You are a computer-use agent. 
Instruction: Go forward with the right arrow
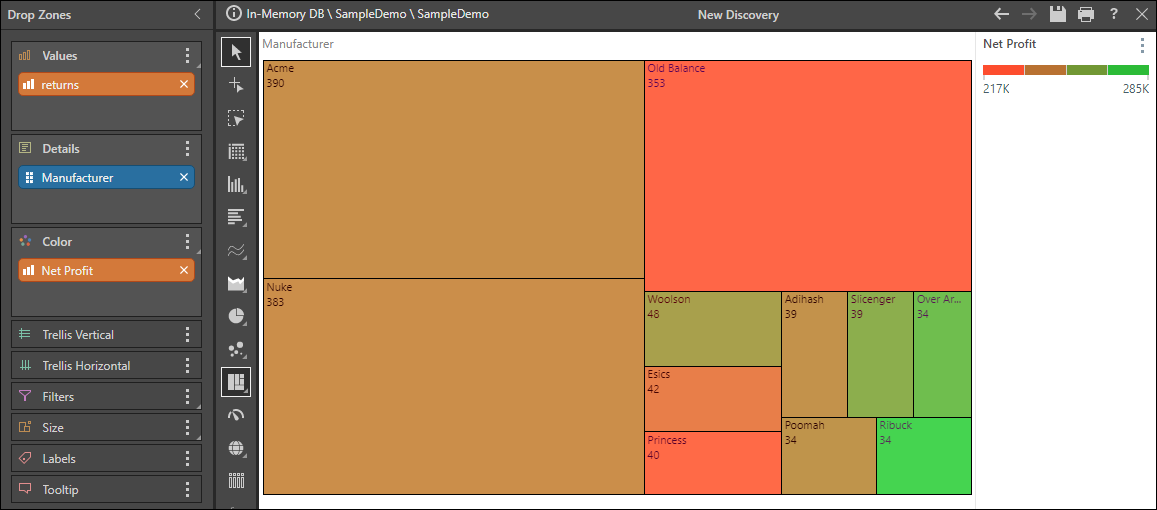[1029, 14]
